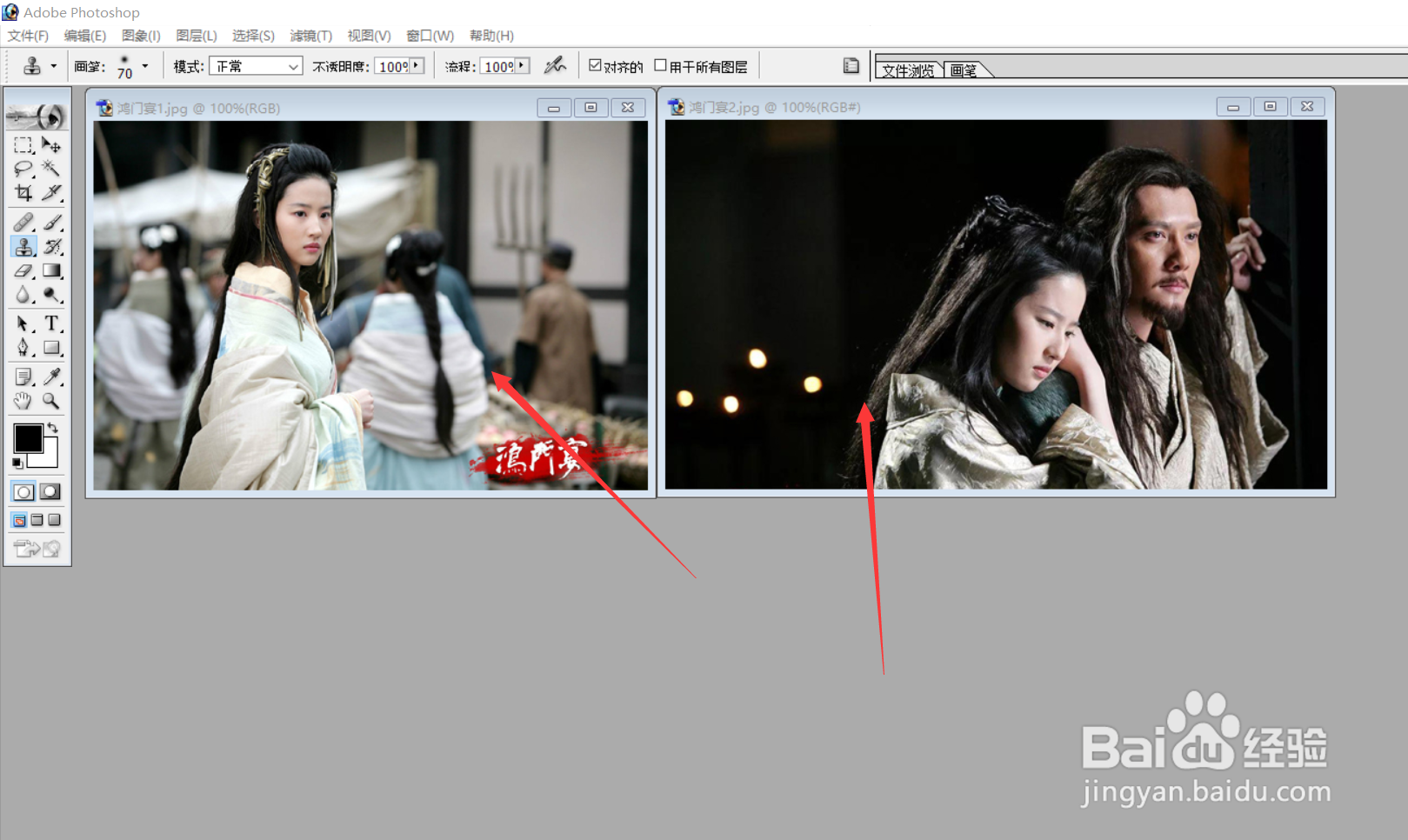Viewport: 1408px width, 840px height.
Task: Open the 帮助(H) menu
Action: (491, 36)
